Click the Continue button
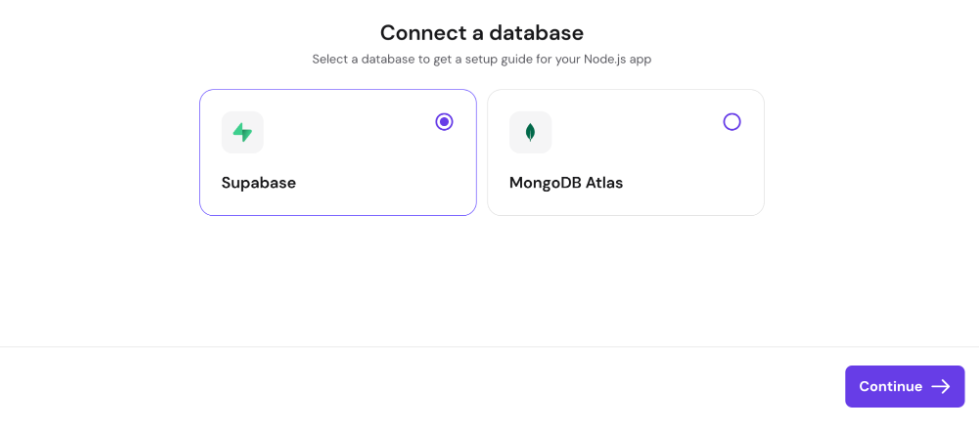 (905, 386)
